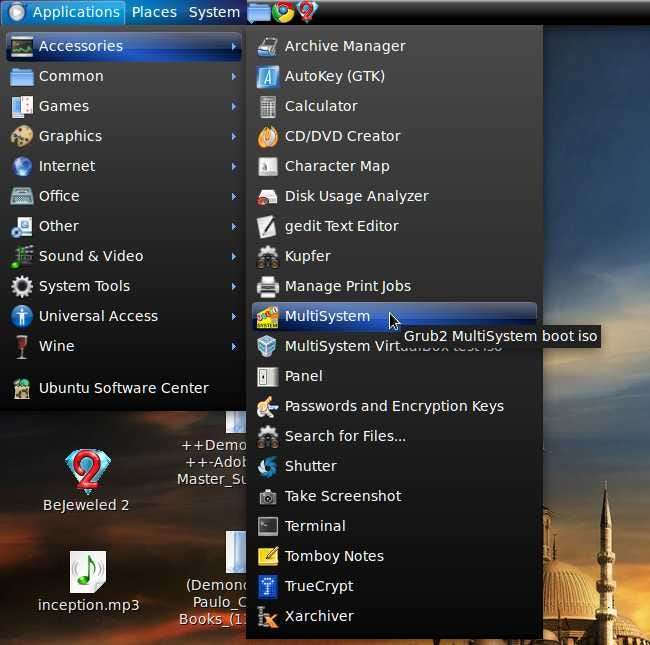Click the Search for Files icon
The width and height of the screenshot is (650, 645).
[267, 436]
